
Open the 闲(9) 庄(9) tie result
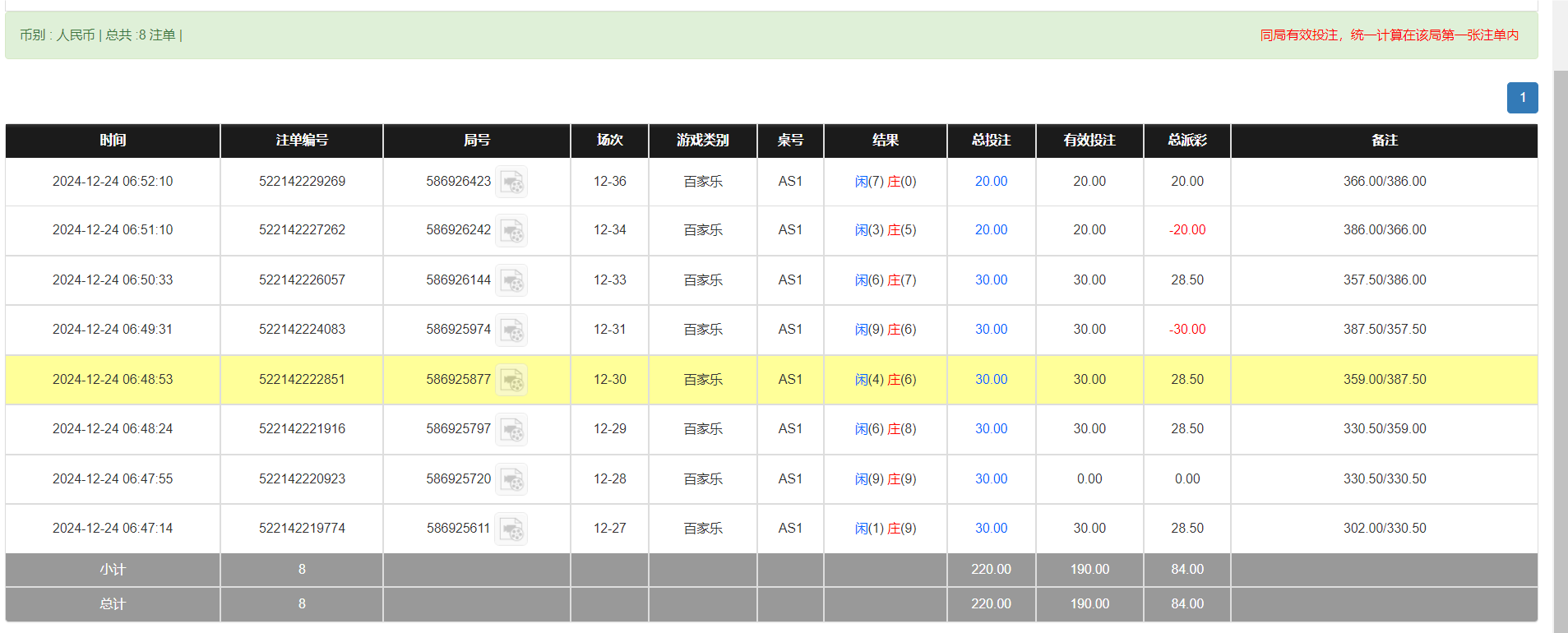(885, 479)
